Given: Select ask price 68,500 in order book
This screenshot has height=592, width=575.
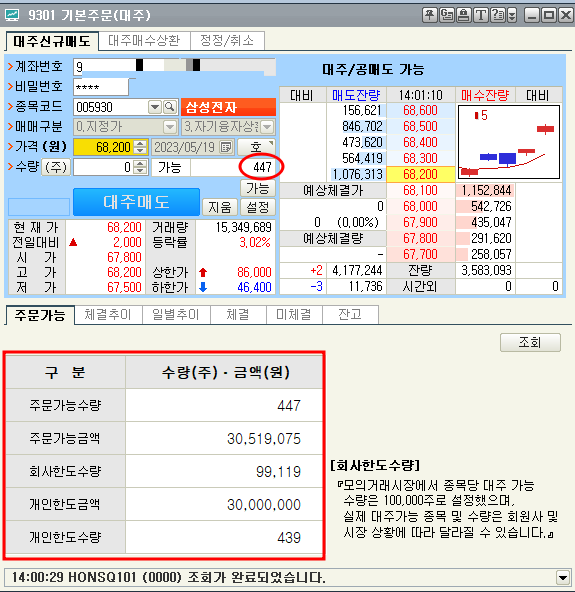Looking at the screenshot, I should coord(421,126).
